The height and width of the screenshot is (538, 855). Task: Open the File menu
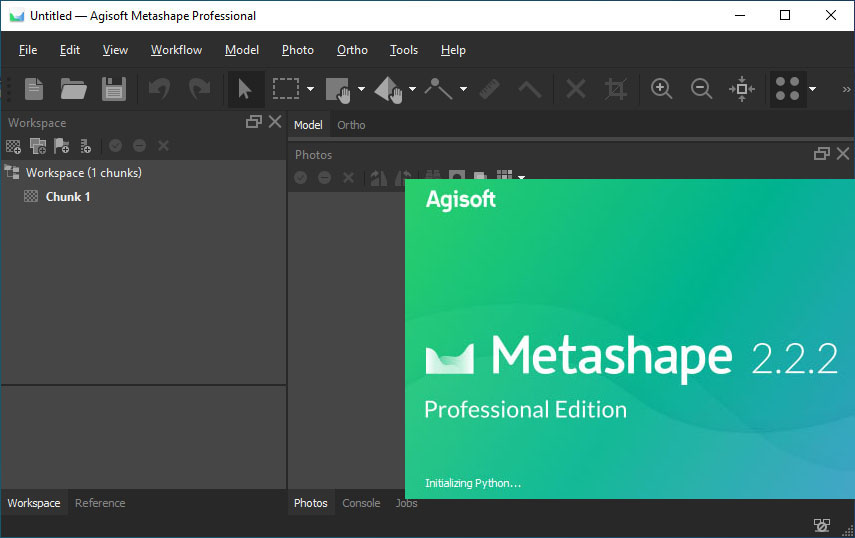coord(28,50)
